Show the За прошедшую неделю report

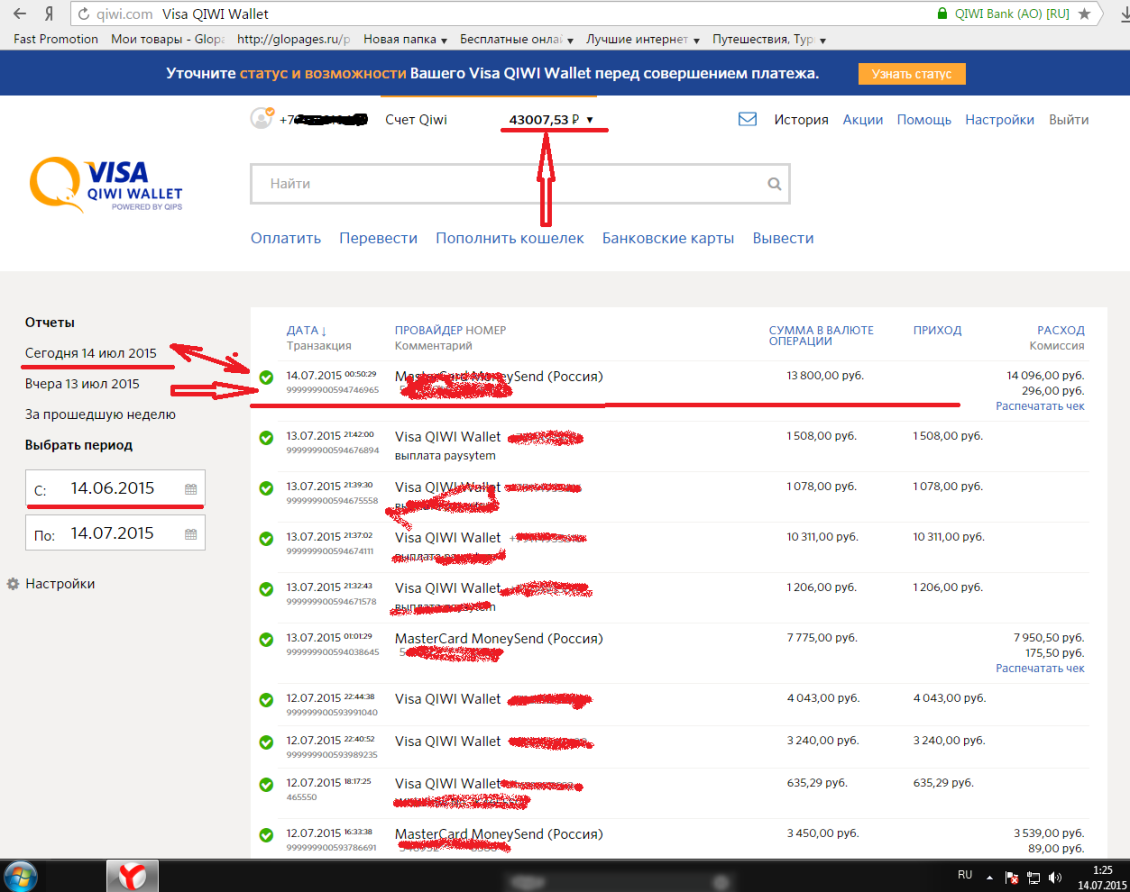coord(100,415)
